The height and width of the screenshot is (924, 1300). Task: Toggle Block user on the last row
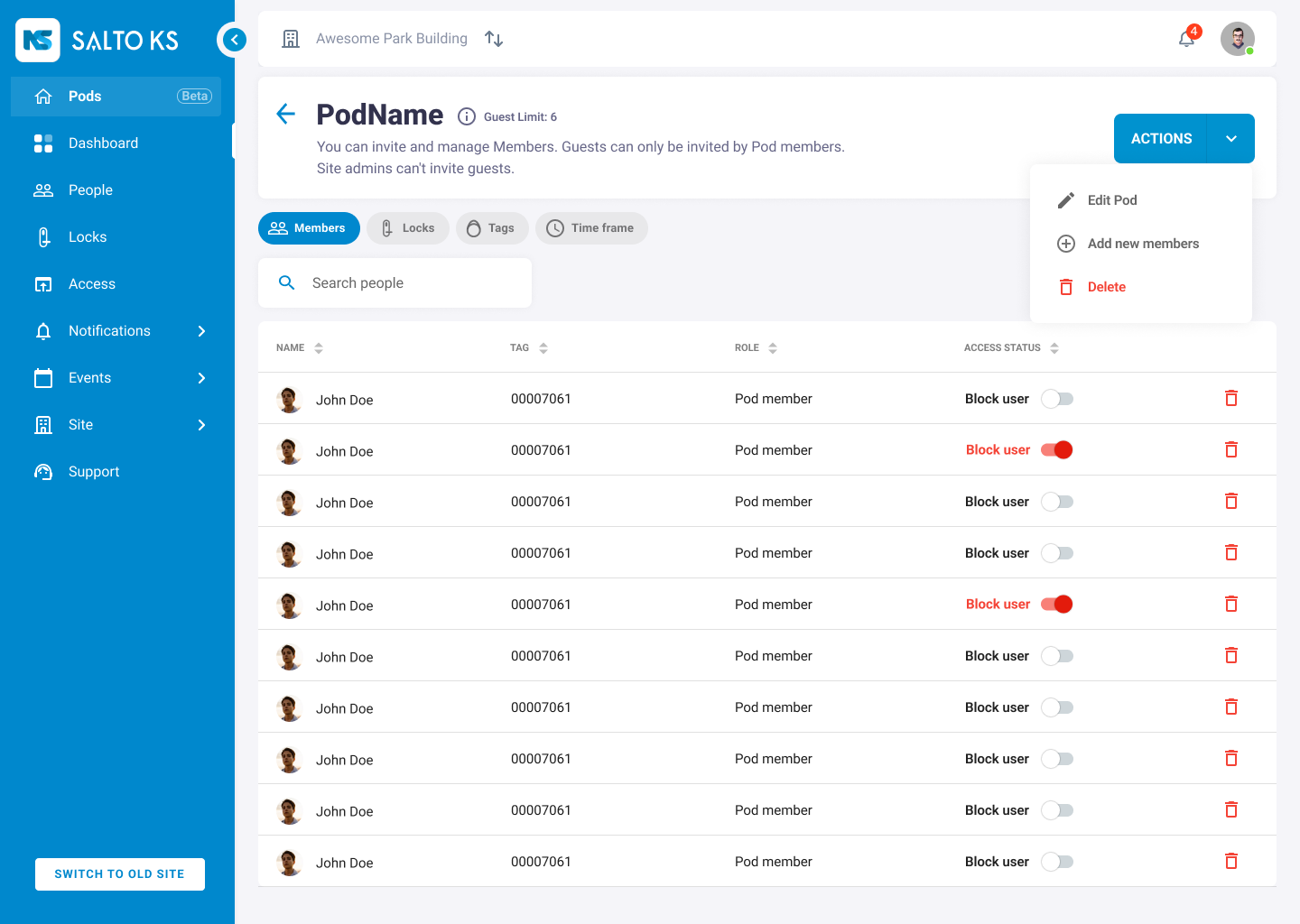click(1056, 862)
